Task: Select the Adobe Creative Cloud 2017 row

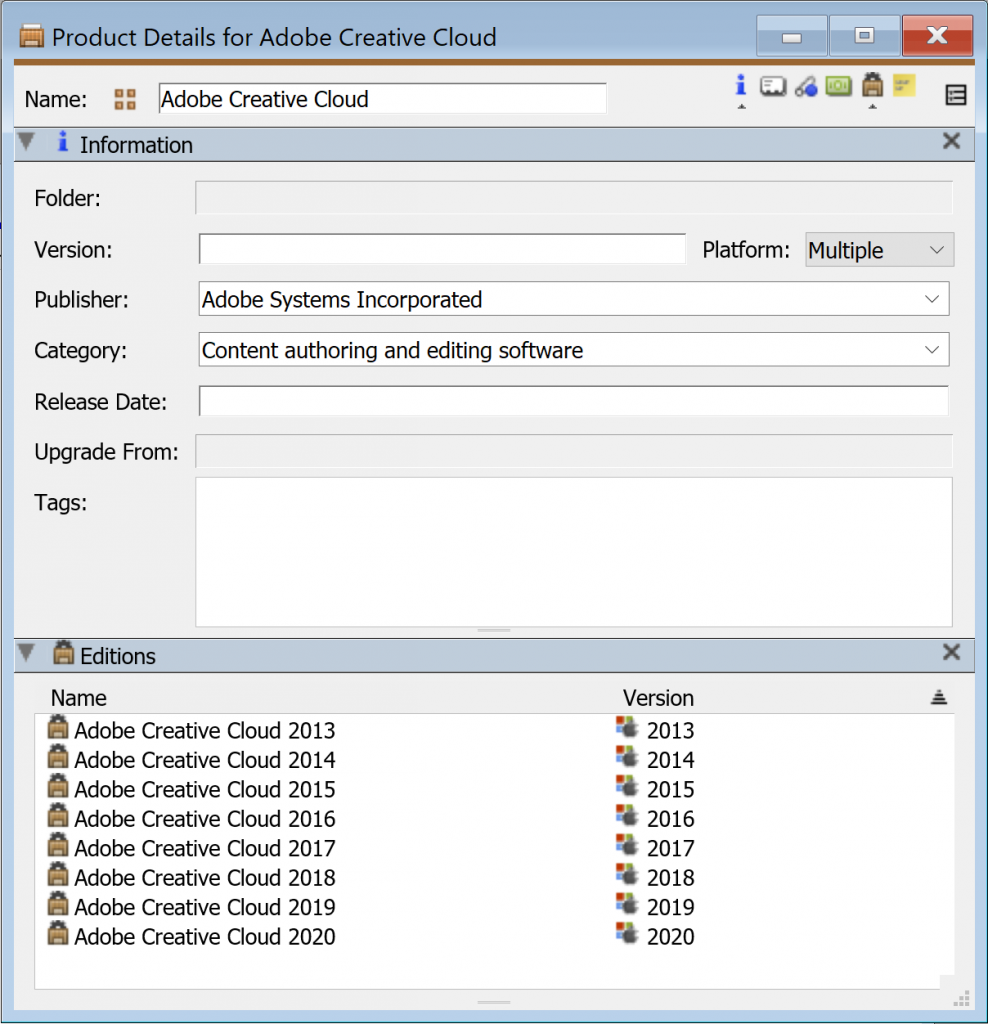Action: coord(494,847)
